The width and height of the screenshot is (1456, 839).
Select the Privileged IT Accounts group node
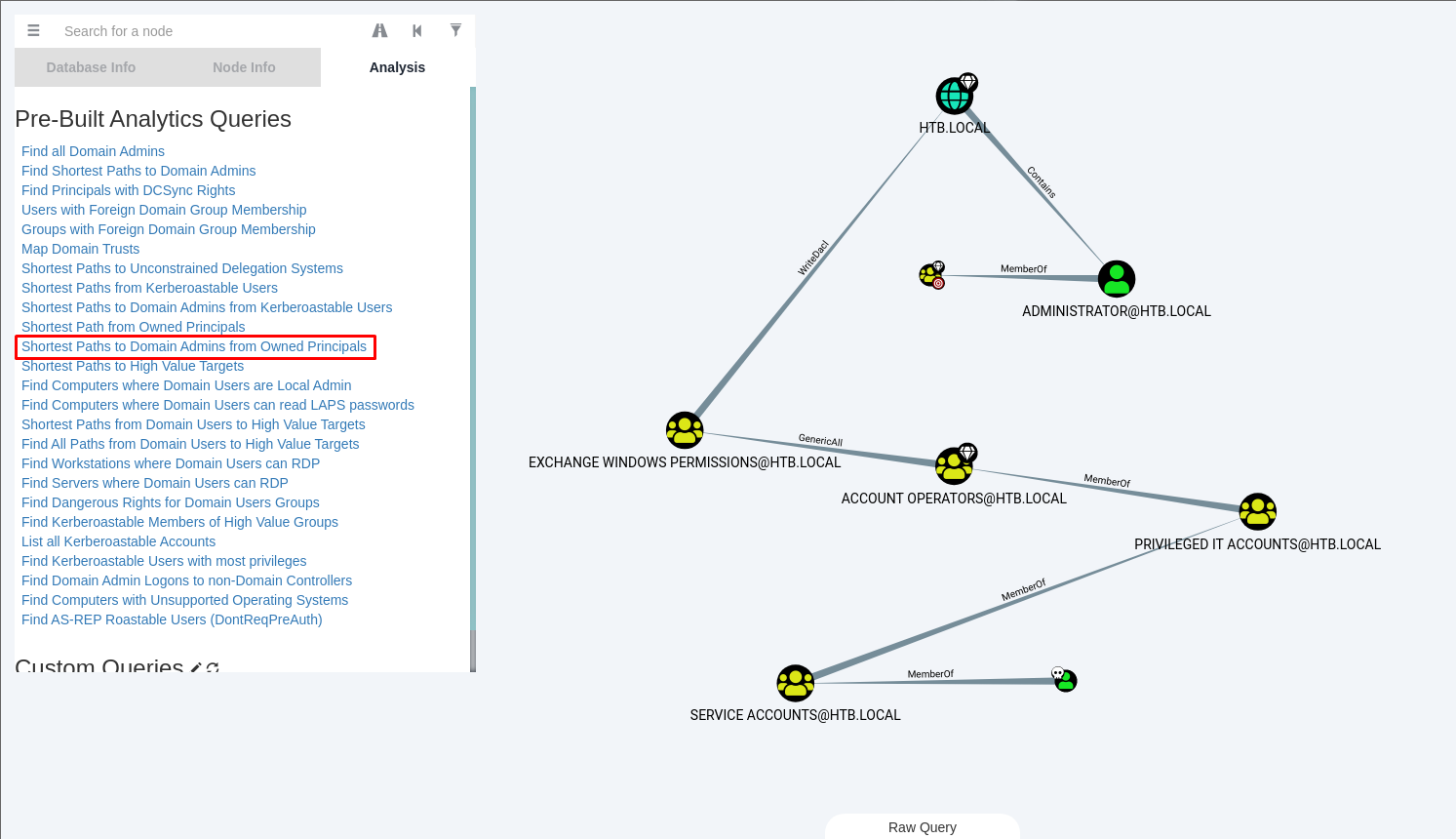tap(1258, 511)
